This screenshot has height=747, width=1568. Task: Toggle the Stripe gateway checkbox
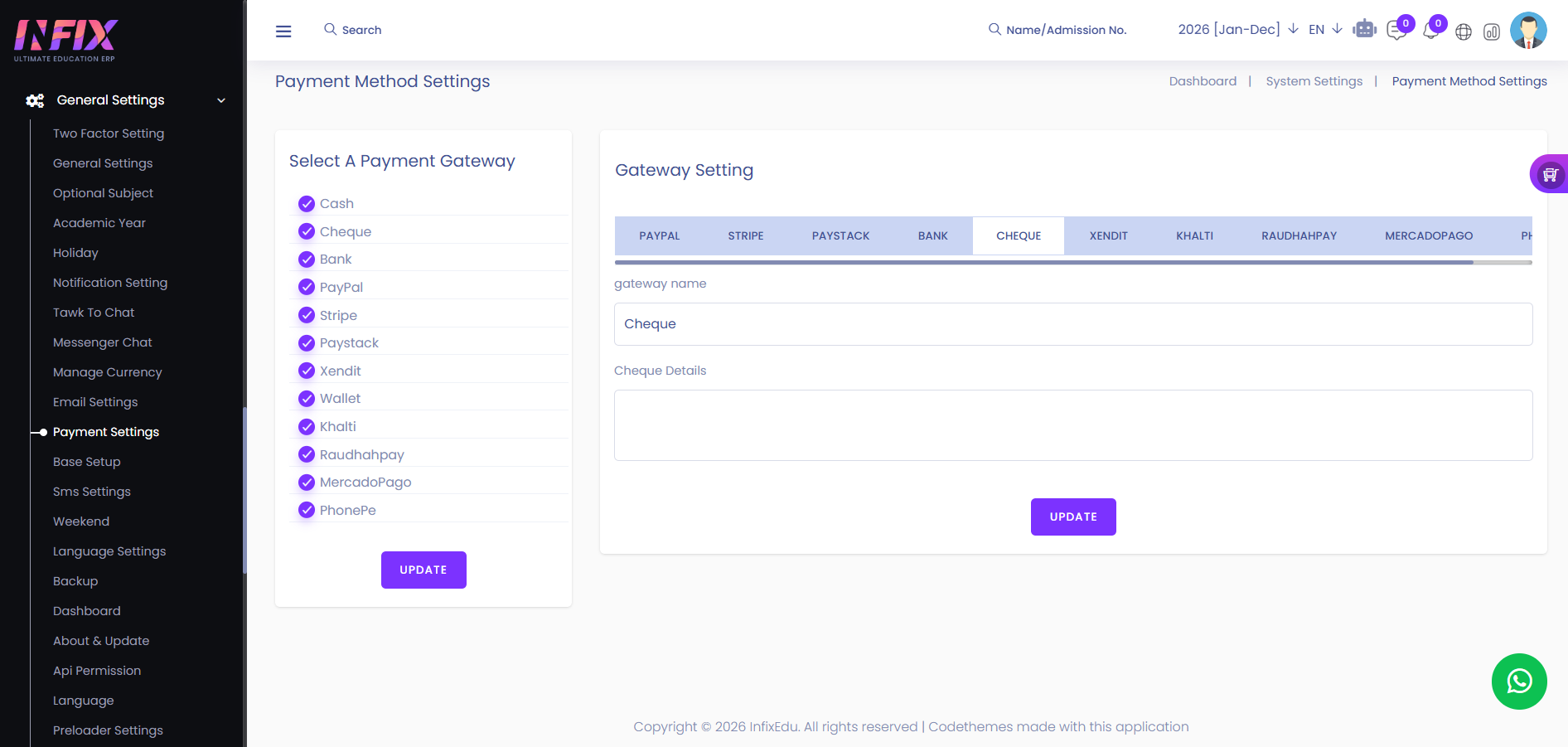[307, 315]
